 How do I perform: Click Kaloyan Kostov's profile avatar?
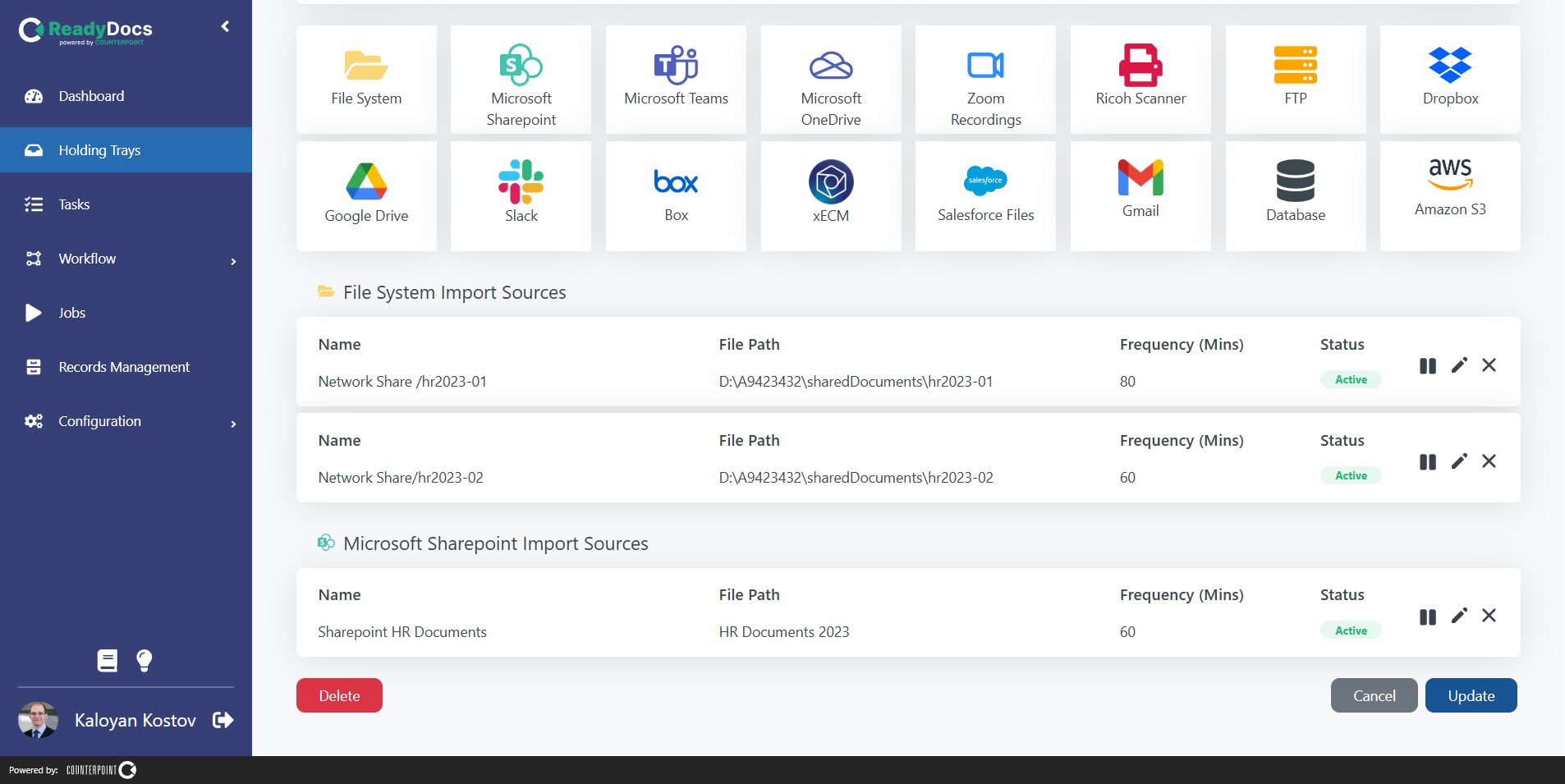(38, 720)
